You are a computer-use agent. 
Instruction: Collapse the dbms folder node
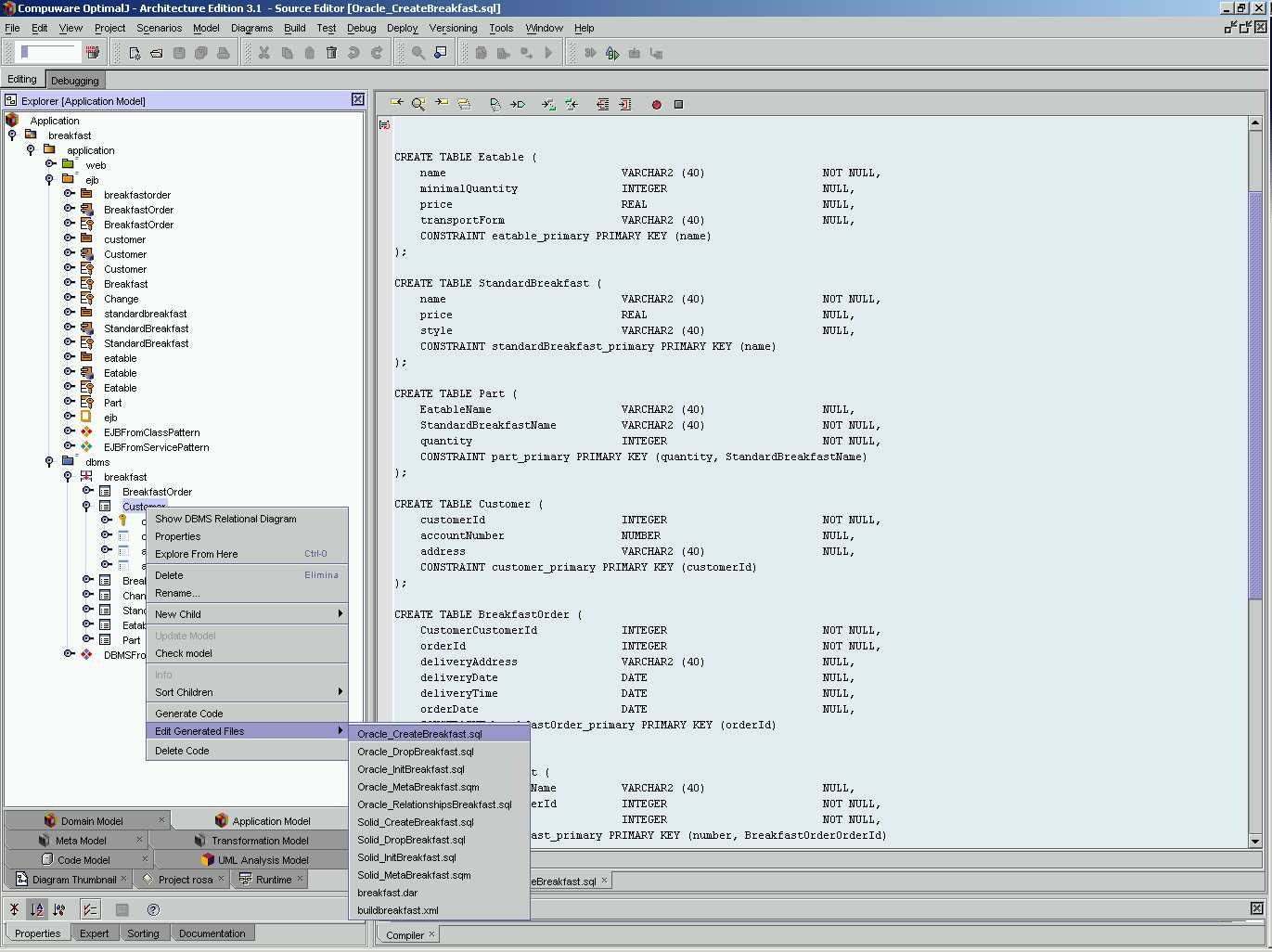coord(49,462)
